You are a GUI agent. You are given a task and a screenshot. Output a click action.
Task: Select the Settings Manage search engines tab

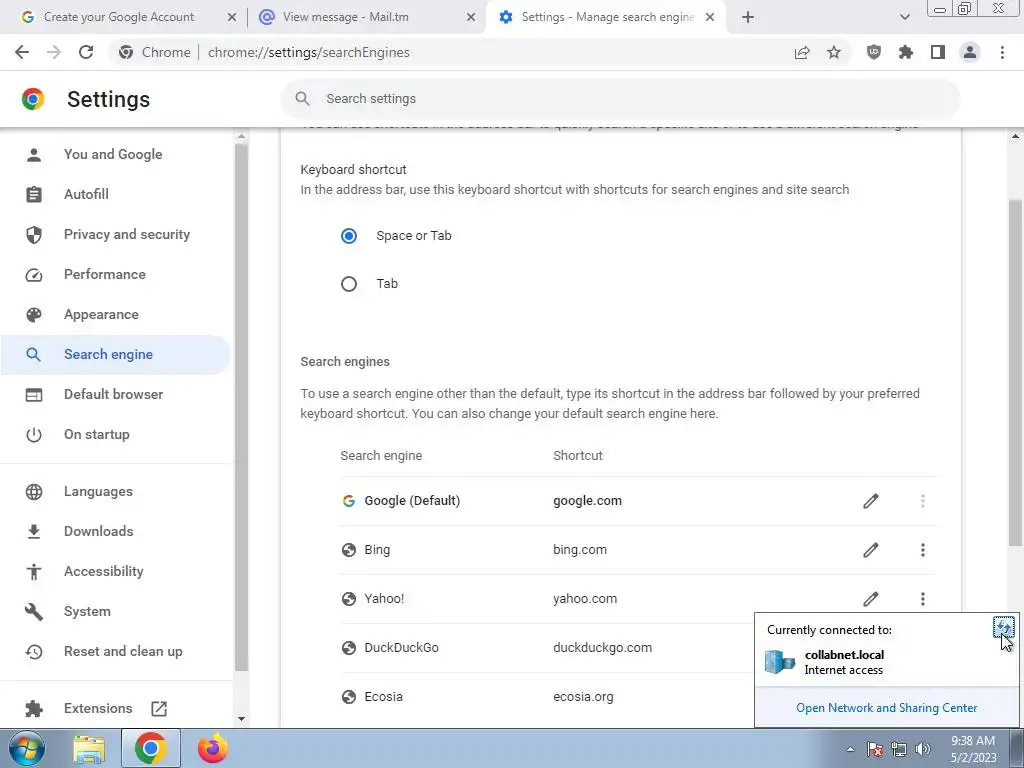pyautogui.click(x=607, y=17)
